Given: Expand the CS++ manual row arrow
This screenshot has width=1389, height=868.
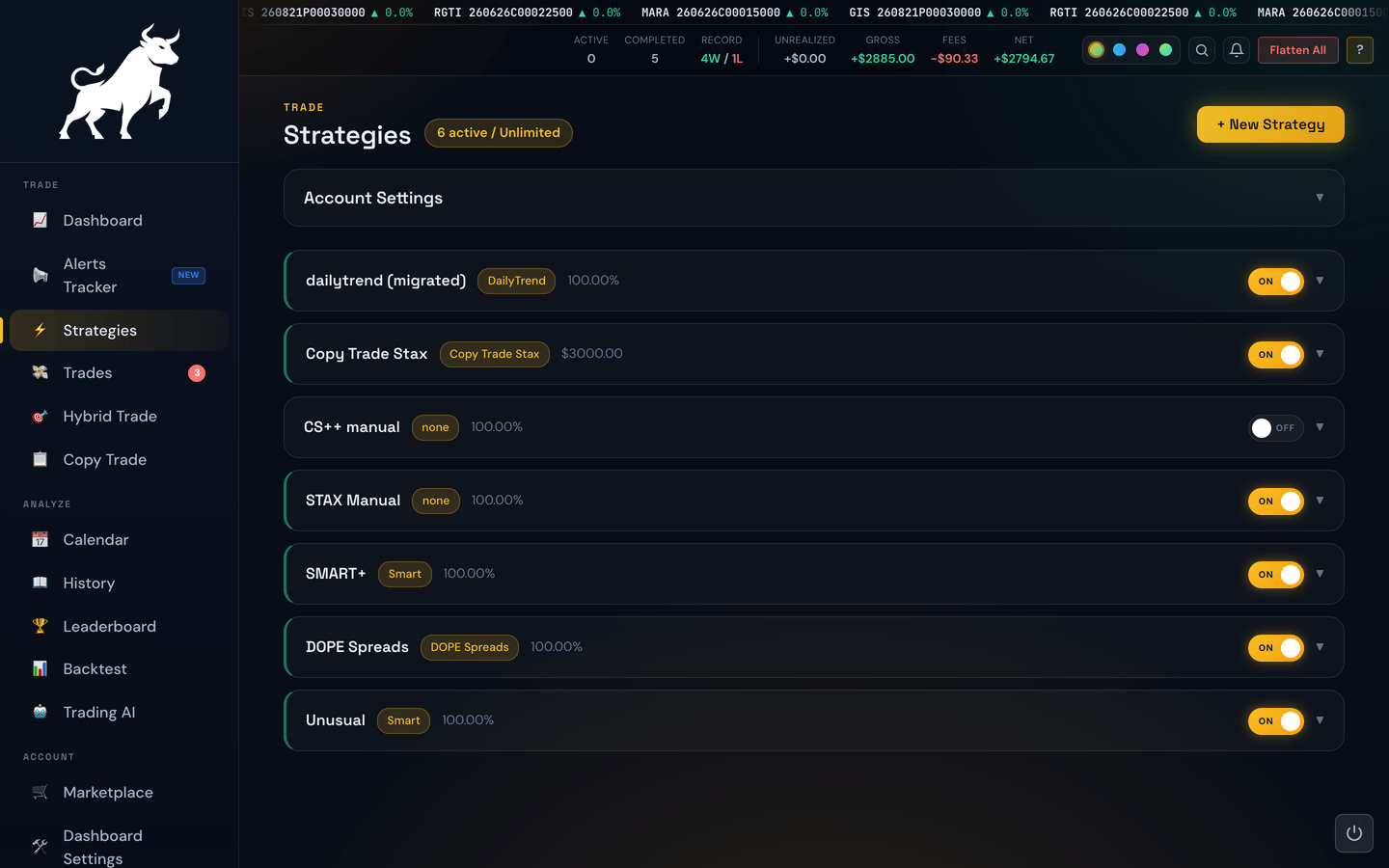Looking at the screenshot, I should pos(1320,427).
